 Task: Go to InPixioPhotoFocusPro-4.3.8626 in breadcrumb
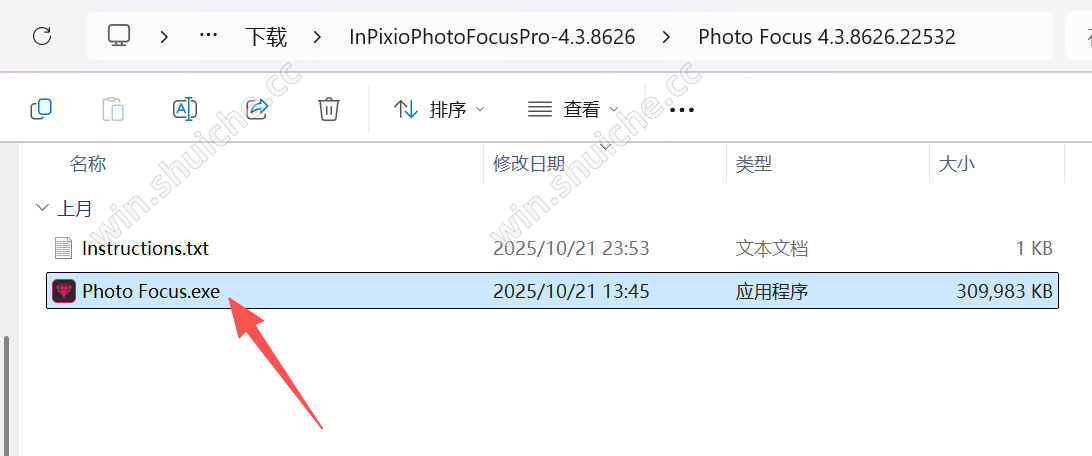pos(492,36)
